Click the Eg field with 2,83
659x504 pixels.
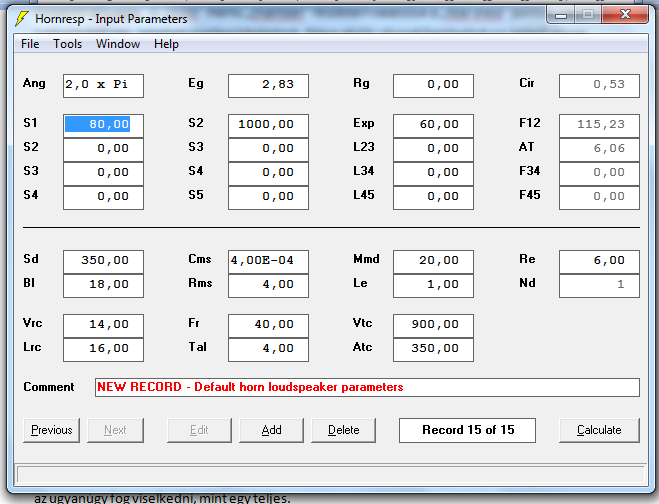pyautogui.click(x=268, y=86)
